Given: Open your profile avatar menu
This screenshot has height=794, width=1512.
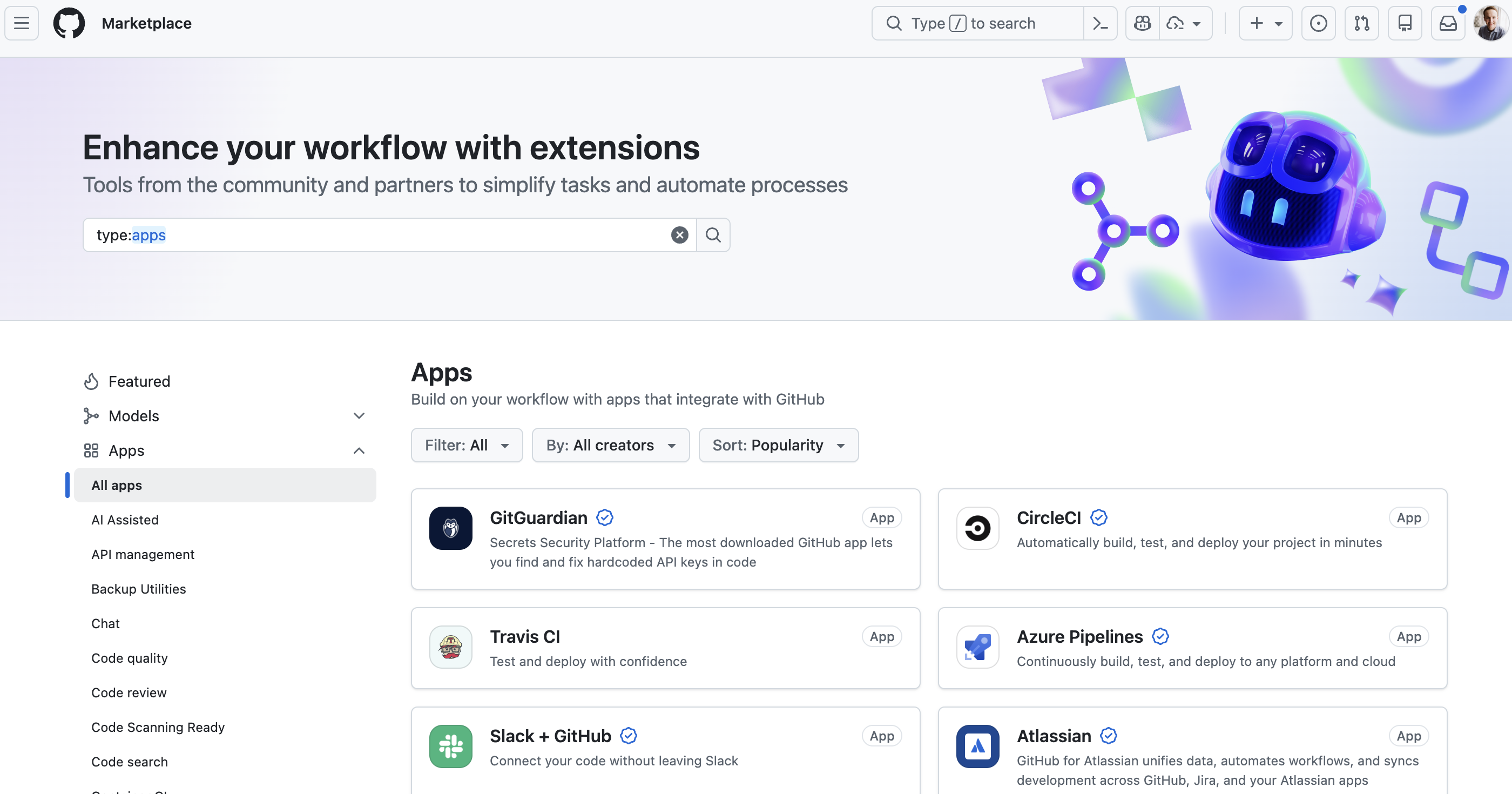Looking at the screenshot, I should tap(1490, 23).
